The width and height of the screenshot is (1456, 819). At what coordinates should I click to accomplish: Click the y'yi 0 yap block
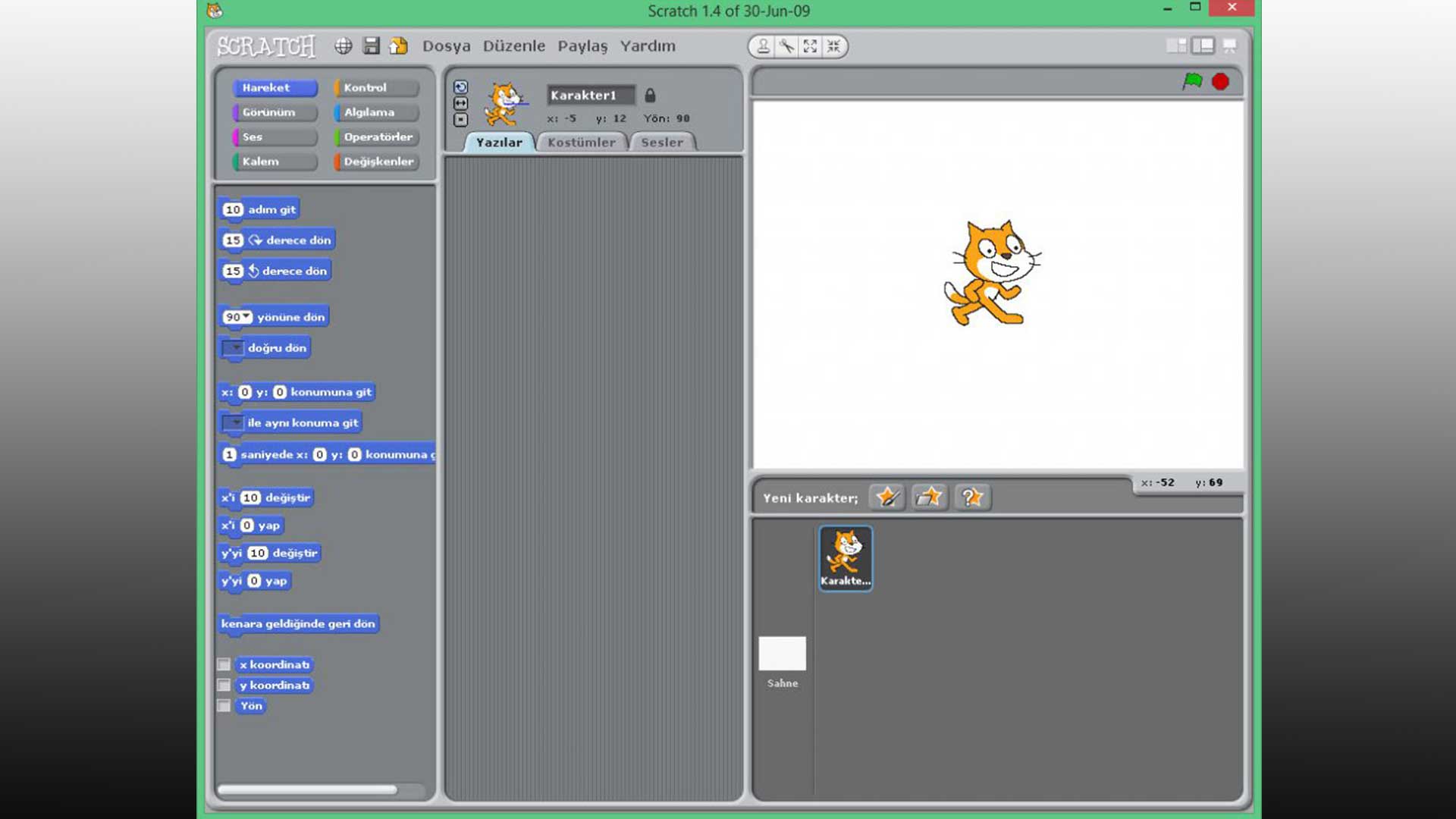[x=255, y=581]
